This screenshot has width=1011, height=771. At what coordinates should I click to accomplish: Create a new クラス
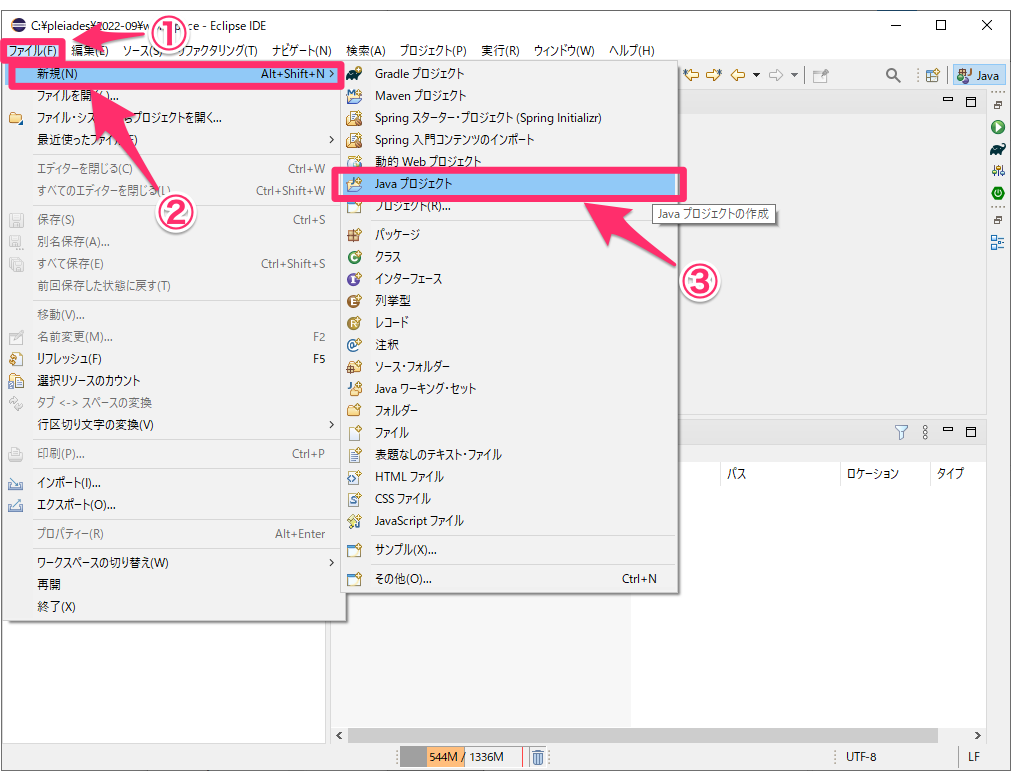(x=509, y=257)
